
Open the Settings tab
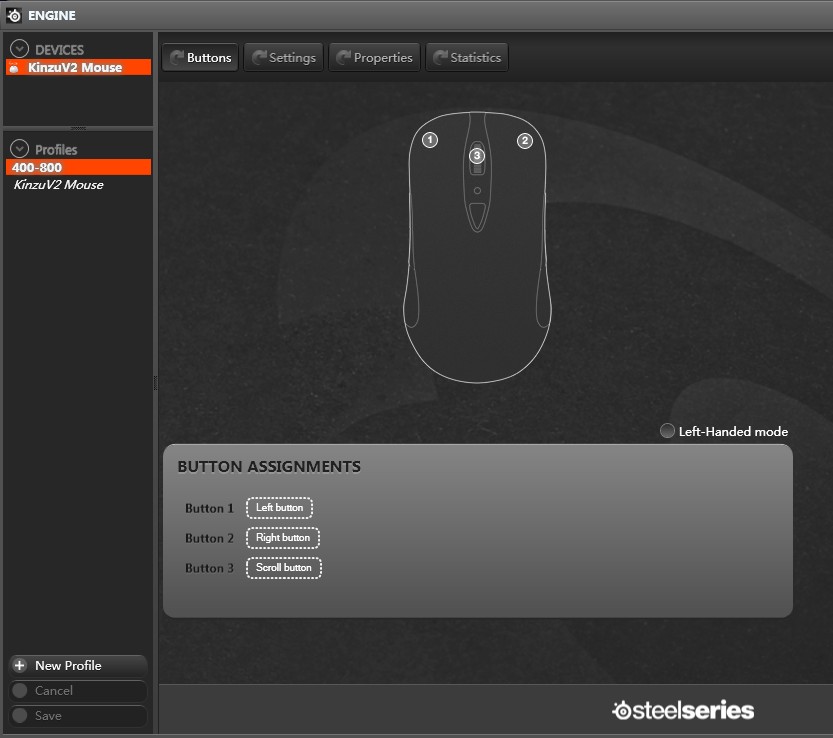coord(283,57)
